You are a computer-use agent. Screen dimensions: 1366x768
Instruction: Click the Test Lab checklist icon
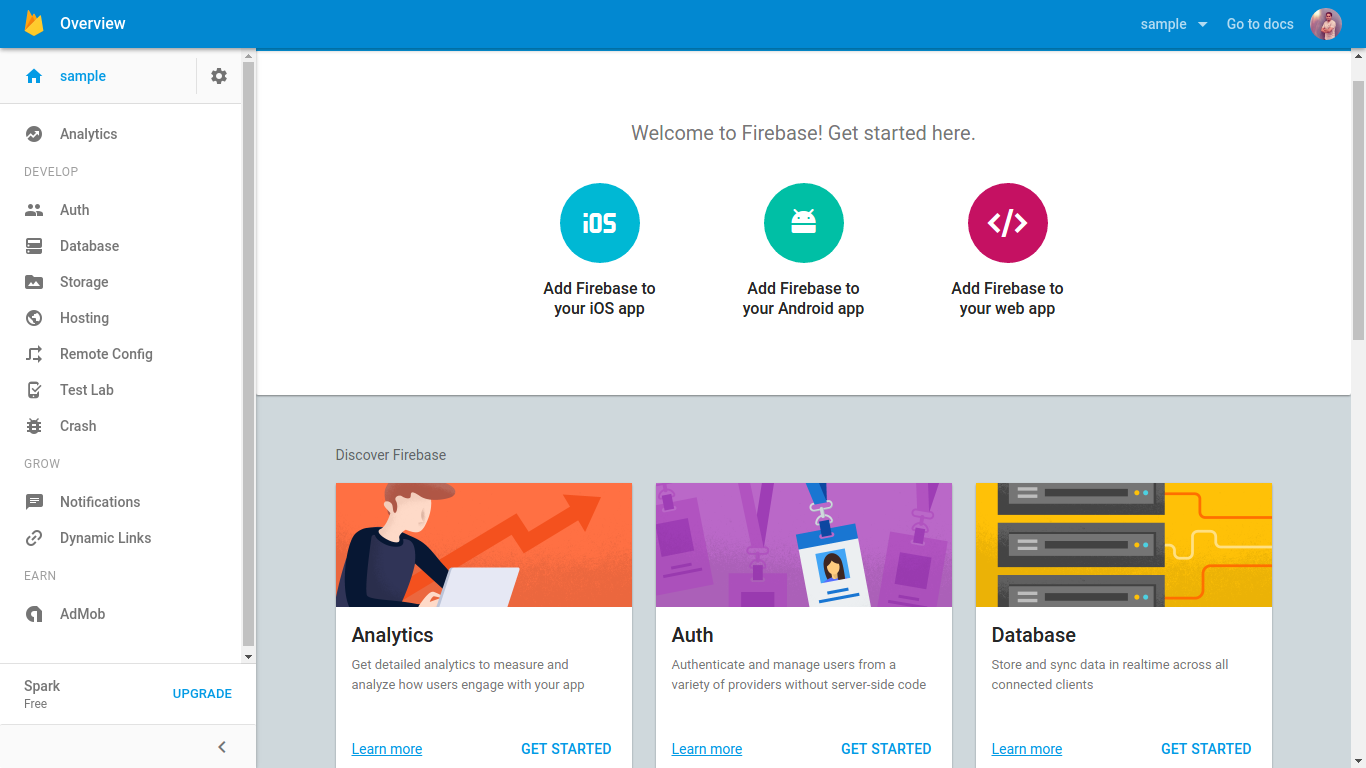34,390
